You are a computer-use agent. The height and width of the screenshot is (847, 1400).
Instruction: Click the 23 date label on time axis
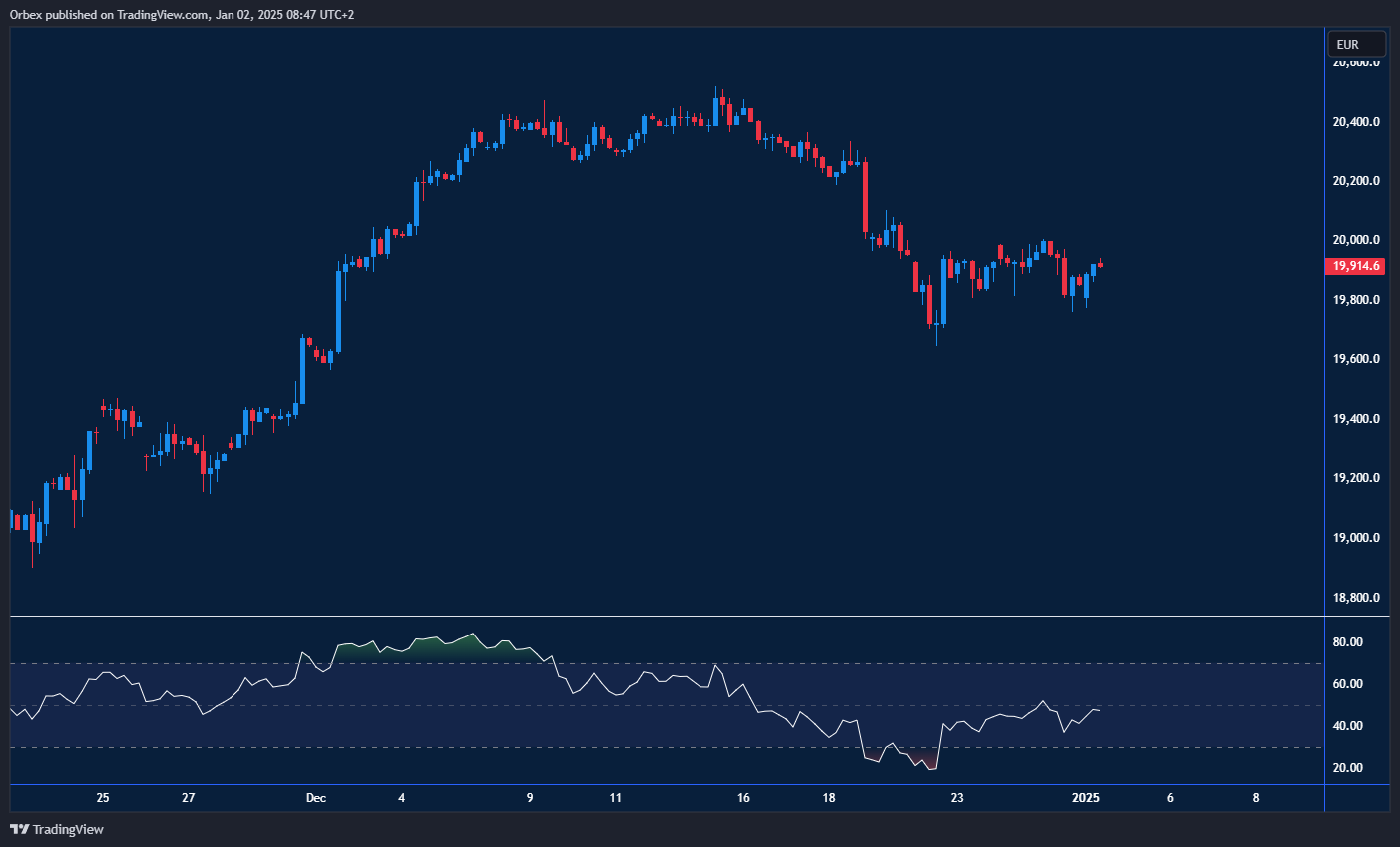pos(957,798)
